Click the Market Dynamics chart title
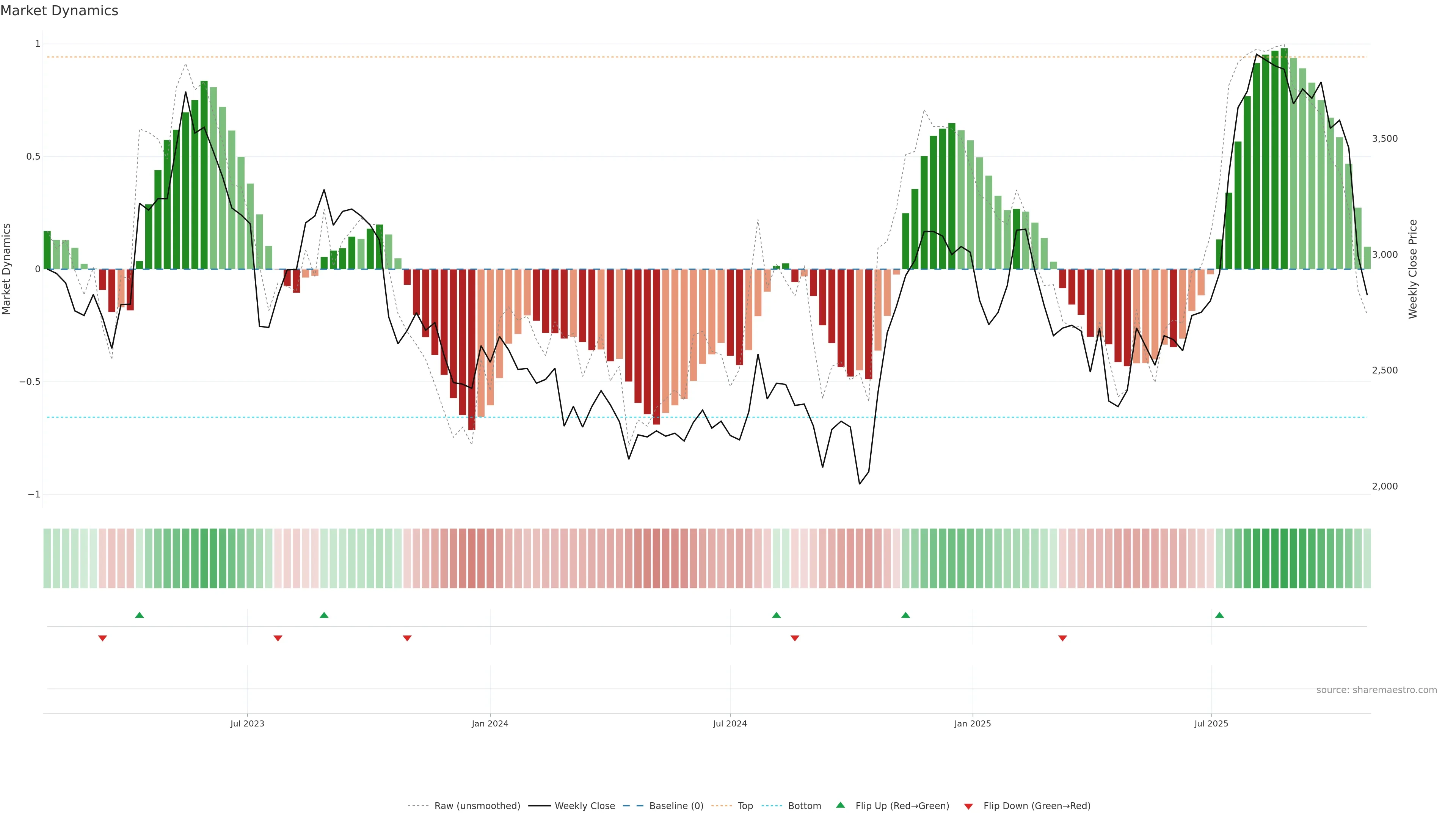The height and width of the screenshot is (819, 1456). tap(60, 11)
